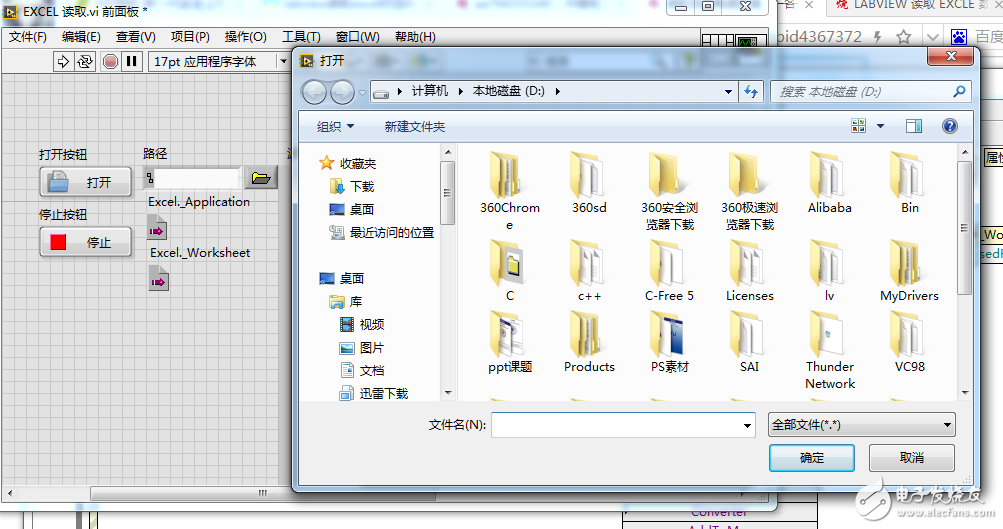This screenshot has height=529, width=1003.
Task: Select the 360安全浏览器下载 folder
Action: coord(669,191)
